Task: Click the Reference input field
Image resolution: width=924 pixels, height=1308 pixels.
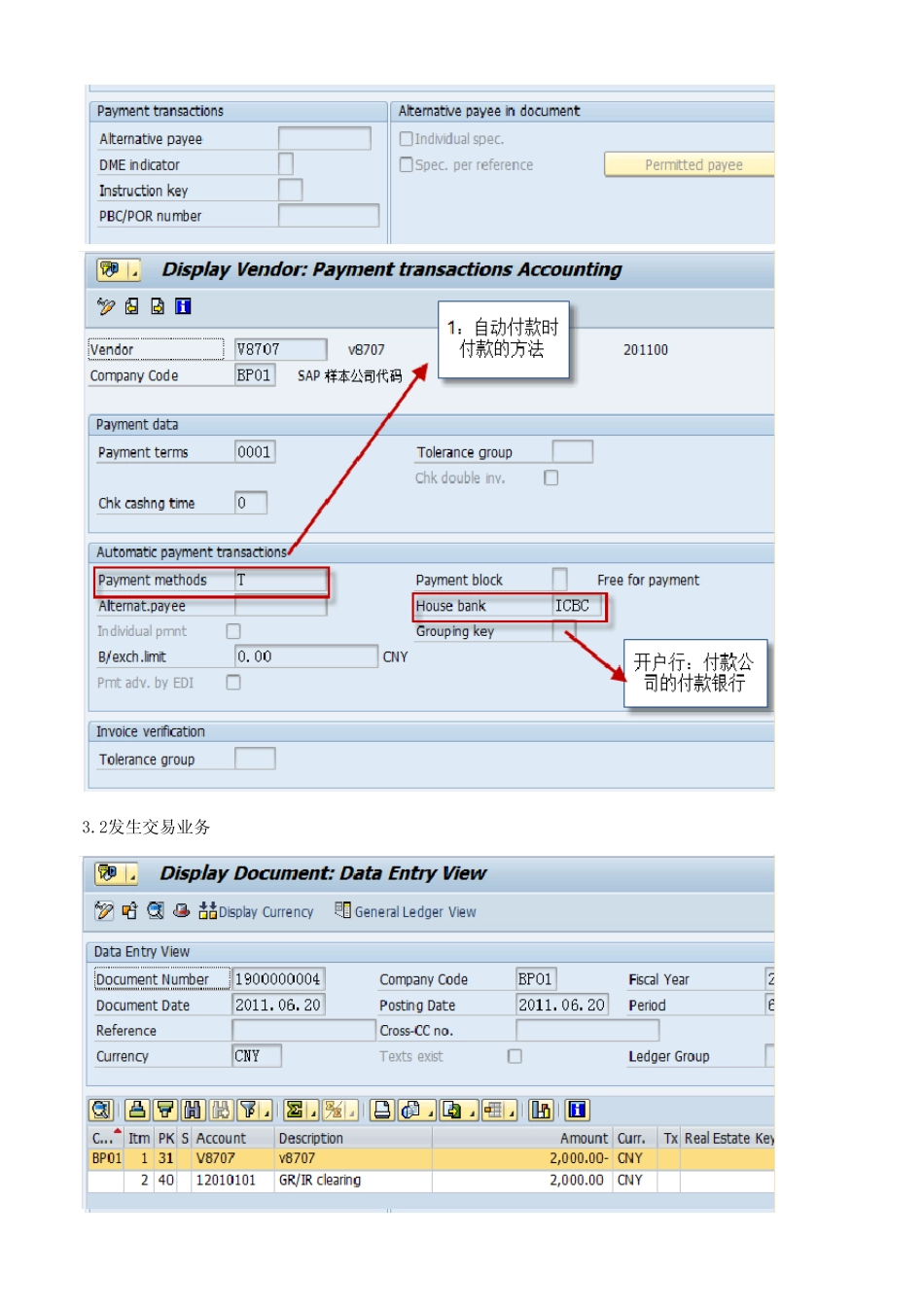Action: click(303, 1030)
